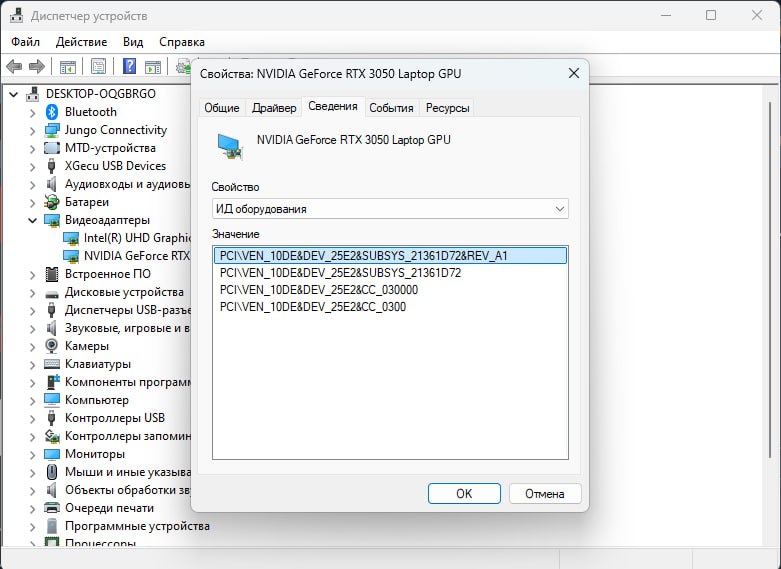Viewport: 781px width, 569px height.
Task: Expand the Bluetooth category
Action: [32, 113]
